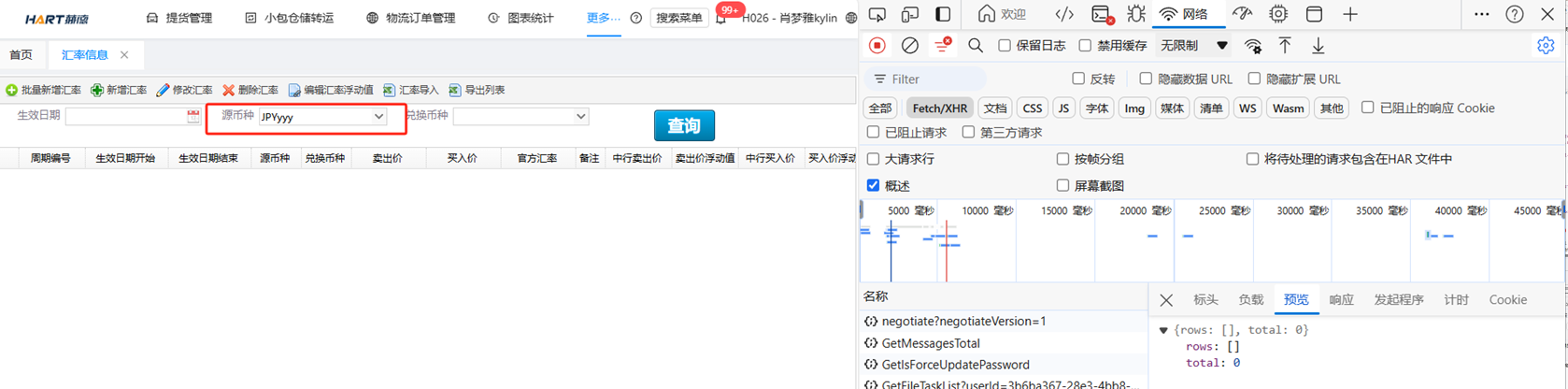Click the 删除汇率 delete icon
Screen dimensions: 1568x389
(228, 91)
